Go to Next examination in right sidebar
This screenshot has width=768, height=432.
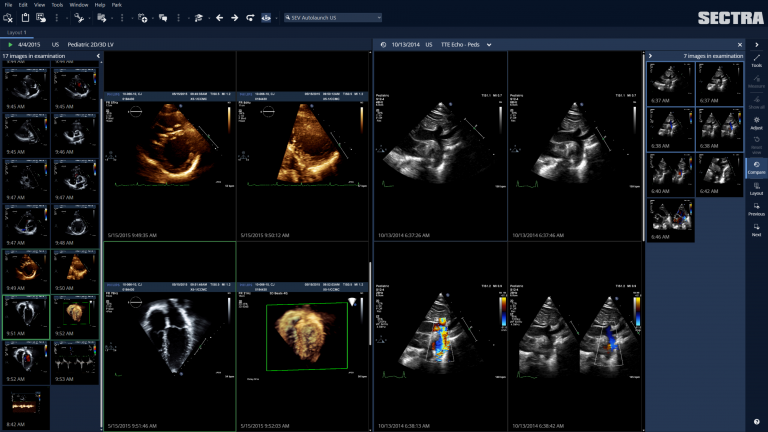[756, 229]
